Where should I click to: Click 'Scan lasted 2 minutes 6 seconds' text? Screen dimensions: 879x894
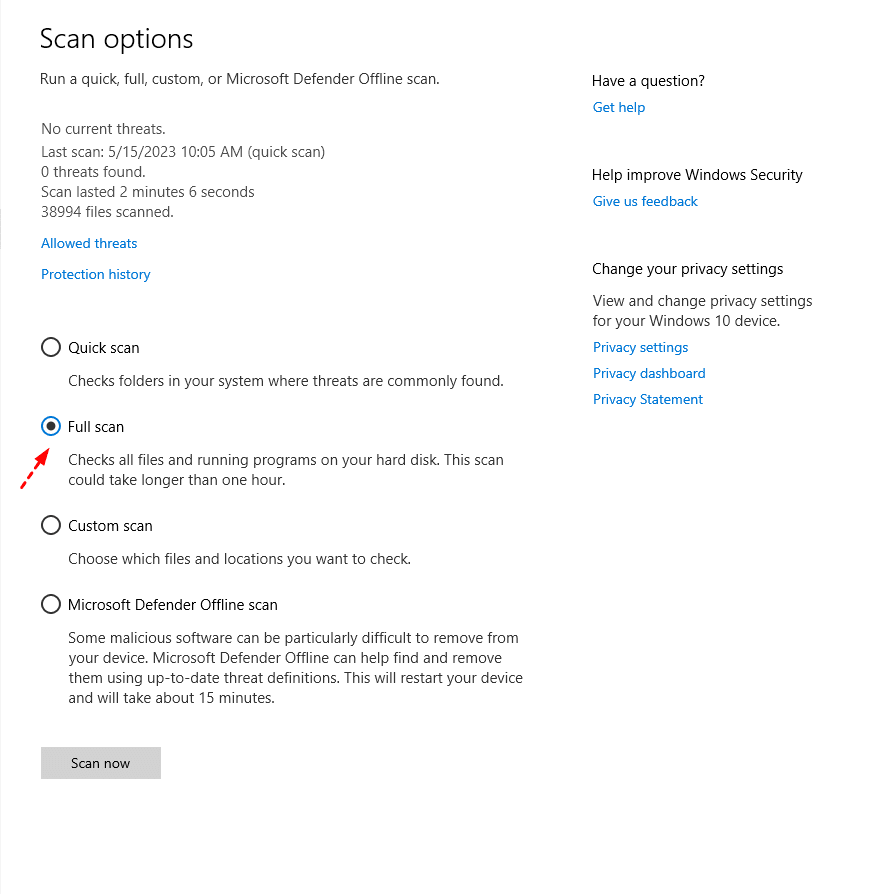click(148, 192)
